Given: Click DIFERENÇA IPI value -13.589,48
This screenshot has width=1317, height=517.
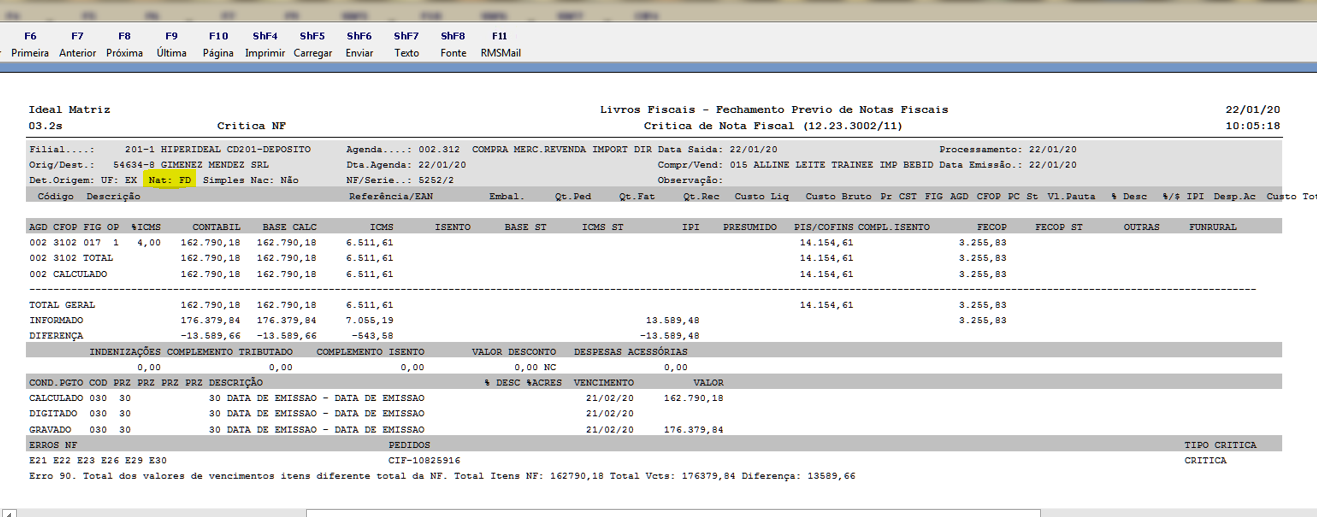Looking at the screenshot, I should point(669,336).
